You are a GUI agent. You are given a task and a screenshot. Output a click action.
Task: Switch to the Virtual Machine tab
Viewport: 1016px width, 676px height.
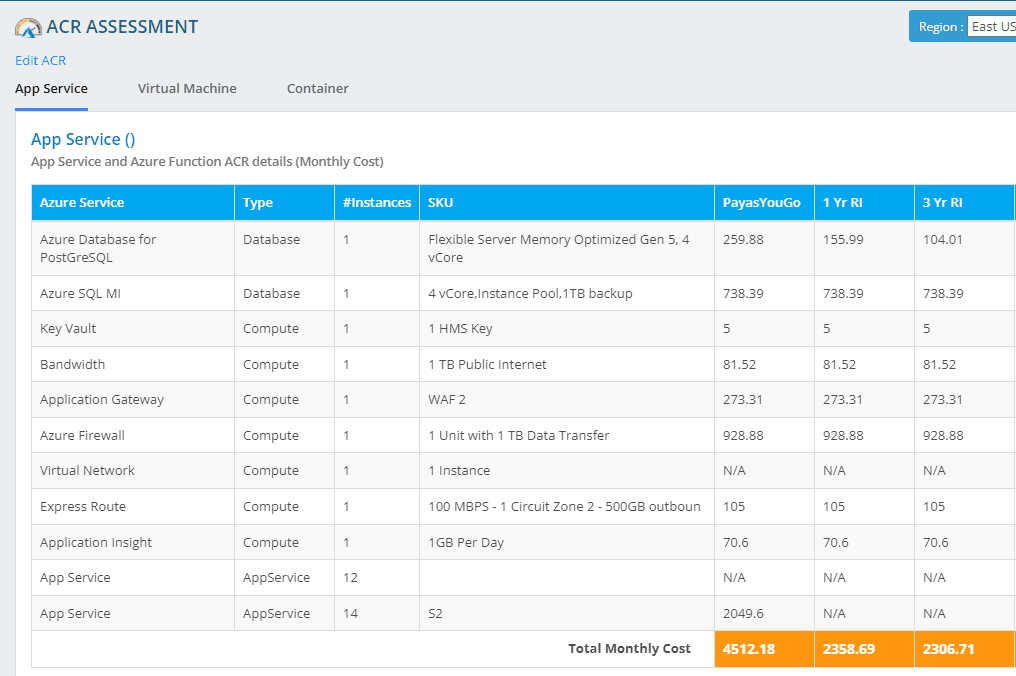(187, 89)
